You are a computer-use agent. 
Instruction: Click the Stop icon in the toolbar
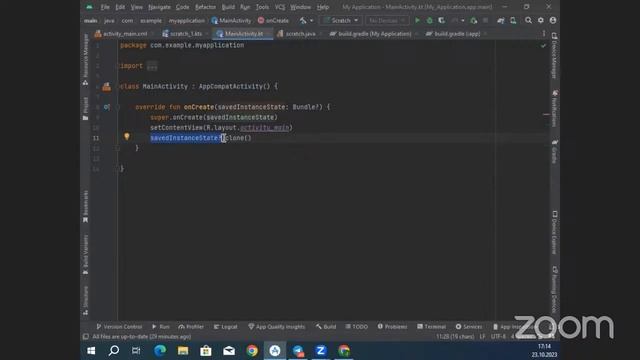click(485, 20)
